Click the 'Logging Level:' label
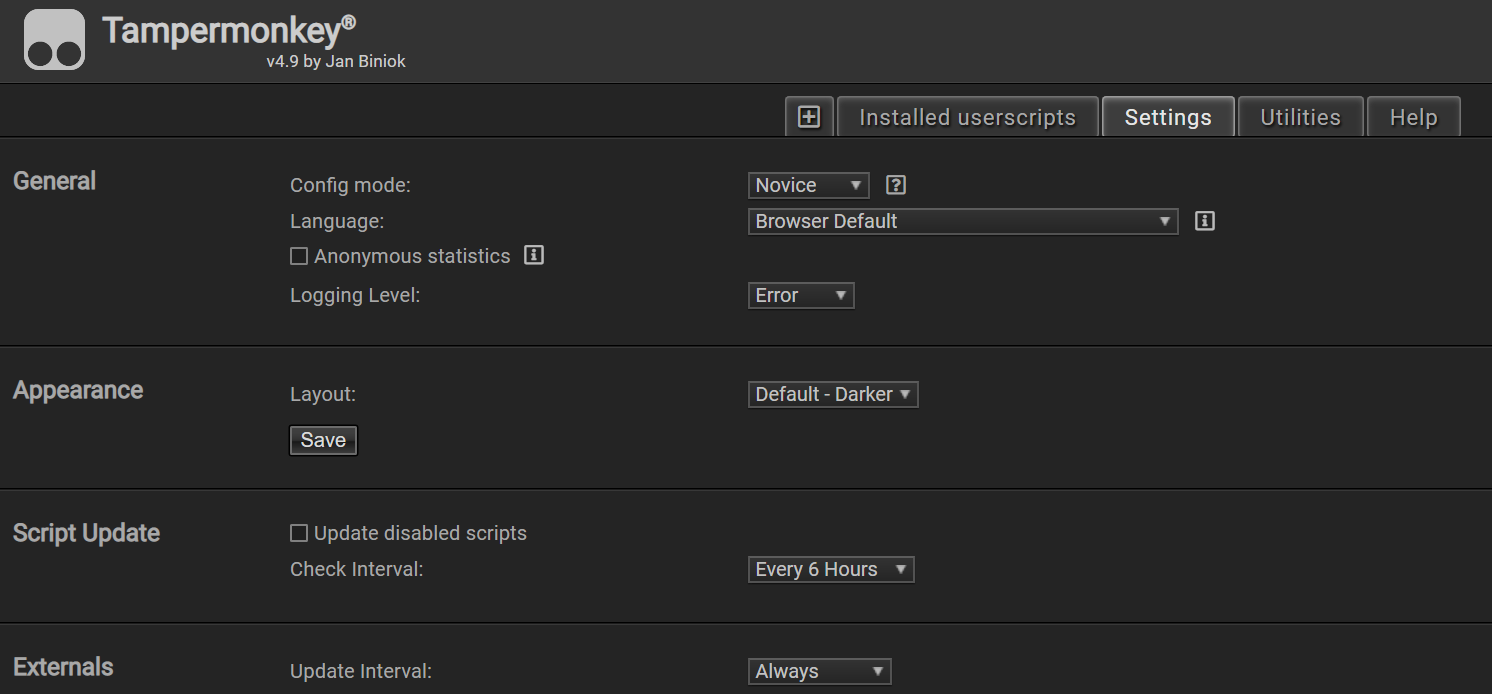The image size is (1492, 694). click(355, 295)
